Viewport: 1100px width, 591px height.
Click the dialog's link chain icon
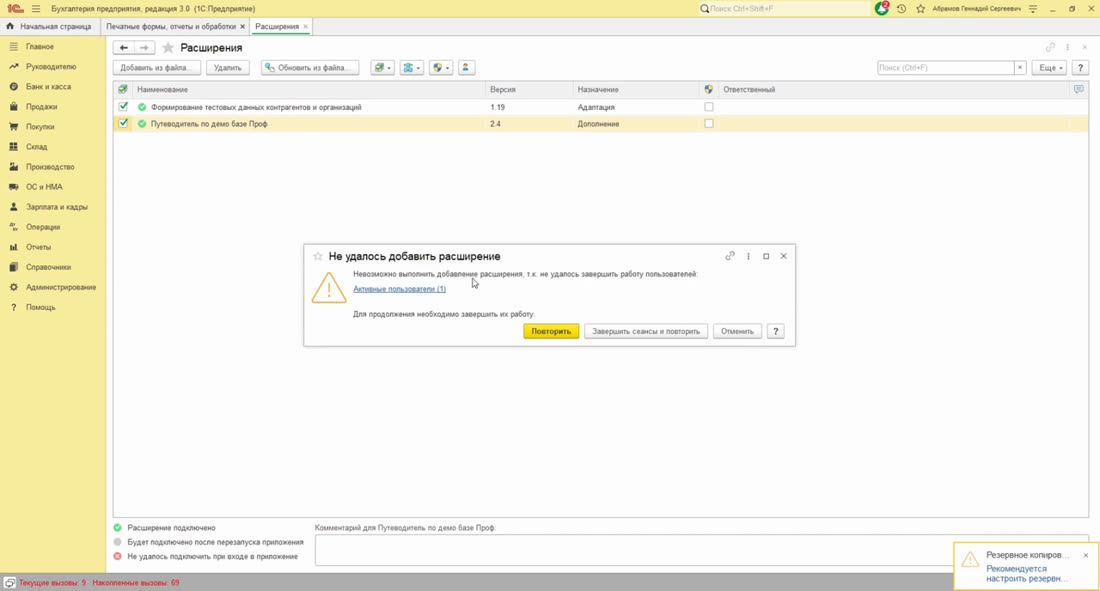coord(730,256)
